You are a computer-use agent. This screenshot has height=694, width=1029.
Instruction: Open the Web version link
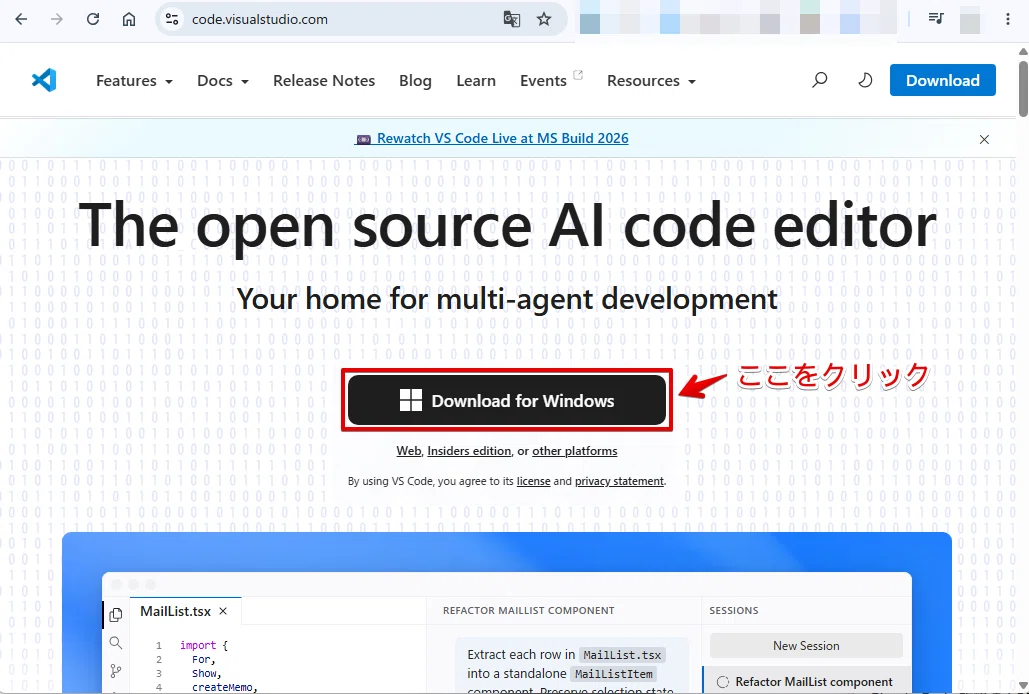pos(408,451)
